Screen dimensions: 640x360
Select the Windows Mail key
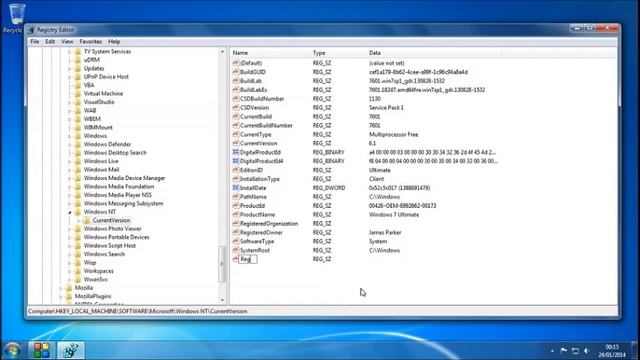coord(101,170)
